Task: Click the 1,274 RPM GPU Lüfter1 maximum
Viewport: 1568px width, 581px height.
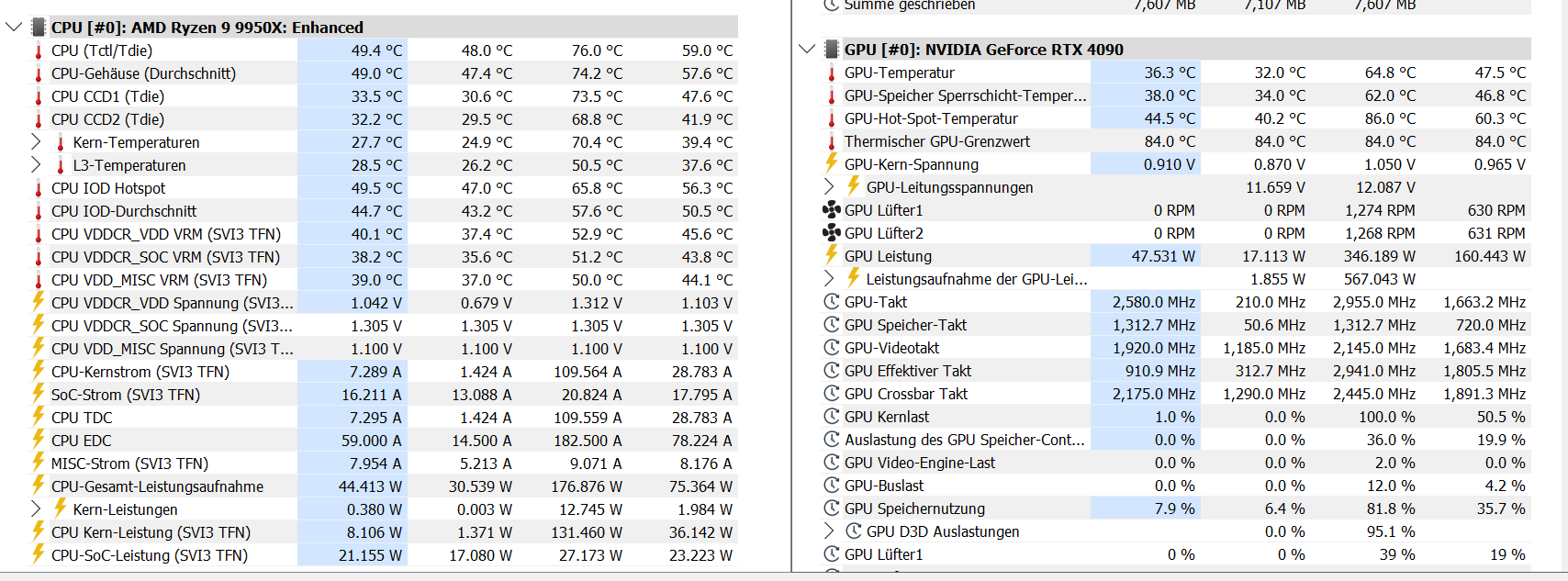Action: 1380,210
